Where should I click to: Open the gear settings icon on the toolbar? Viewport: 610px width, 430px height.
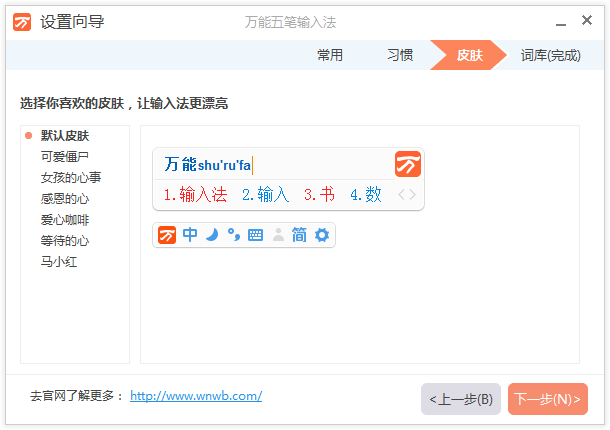[322, 235]
